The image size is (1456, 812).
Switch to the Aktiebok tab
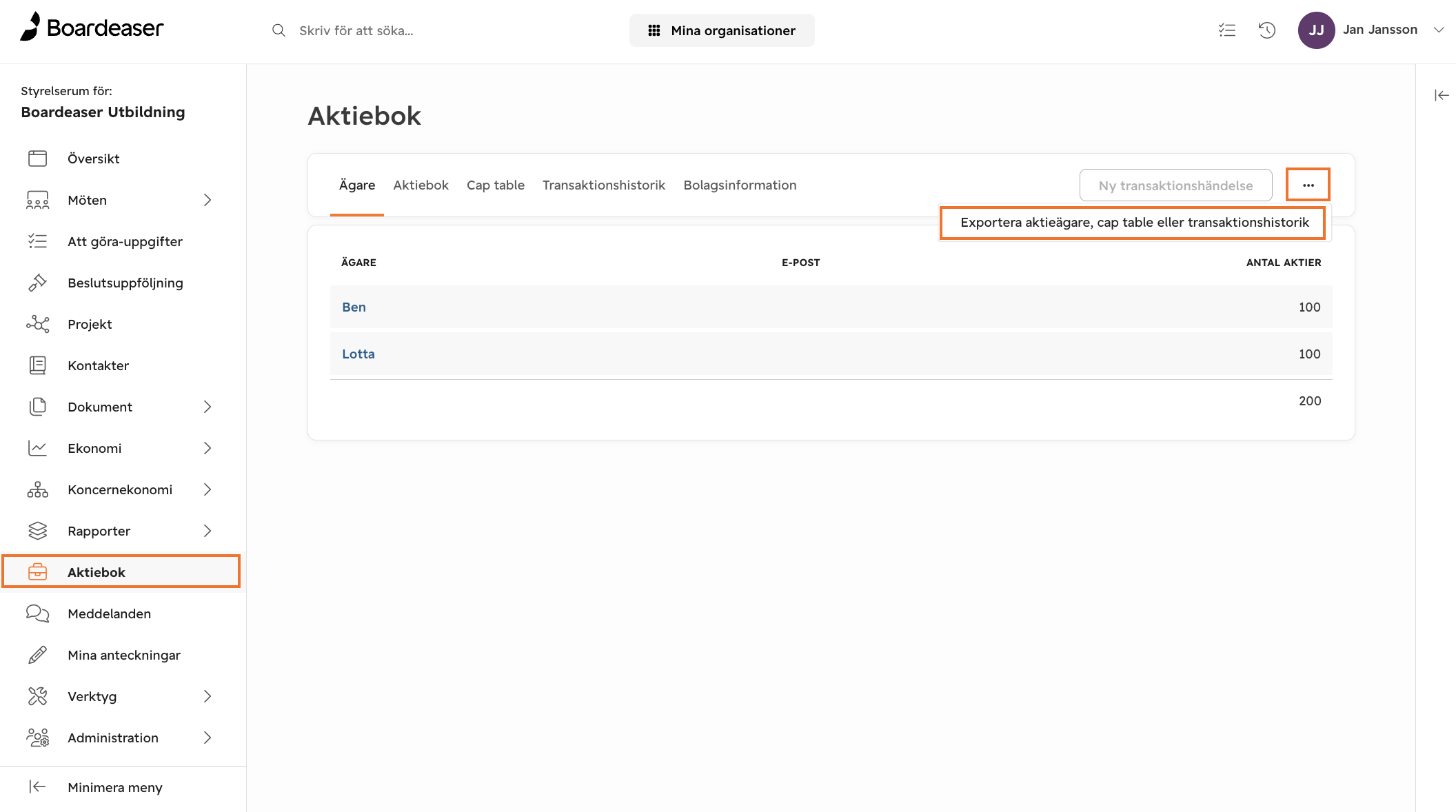click(x=421, y=185)
